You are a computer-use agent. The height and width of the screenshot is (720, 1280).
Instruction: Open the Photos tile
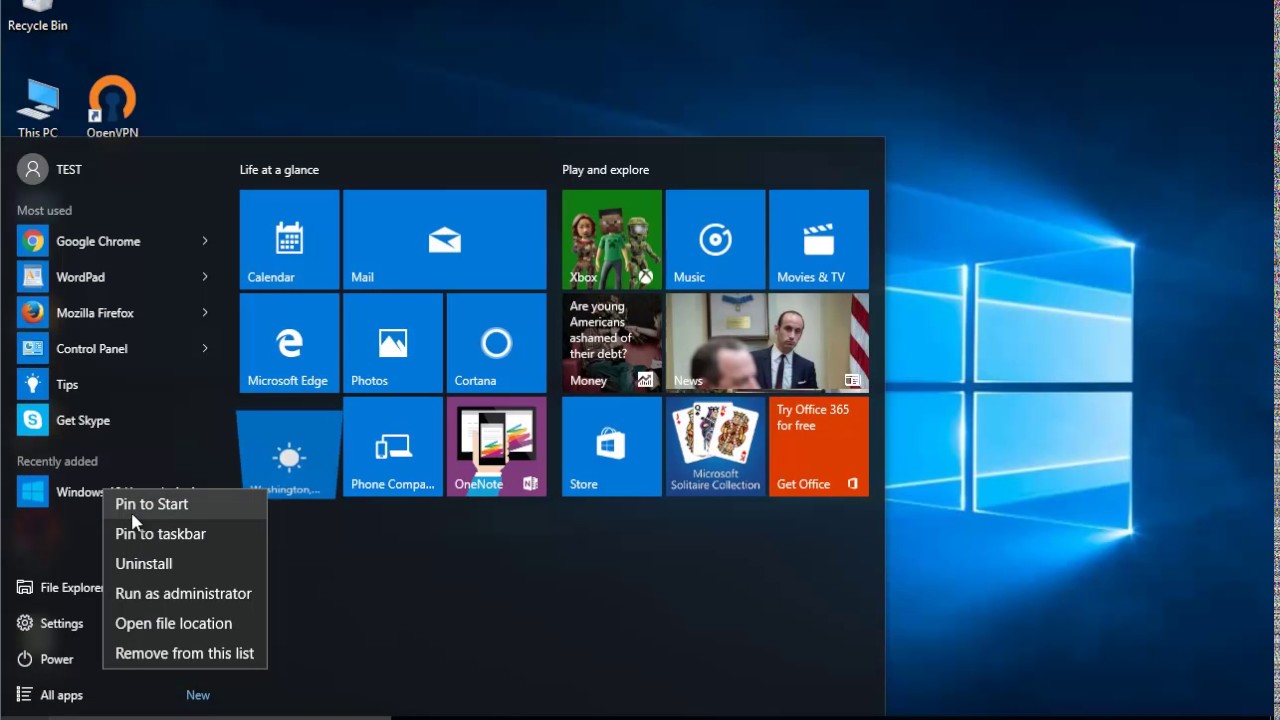pyautogui.click(x=393, y=343)
